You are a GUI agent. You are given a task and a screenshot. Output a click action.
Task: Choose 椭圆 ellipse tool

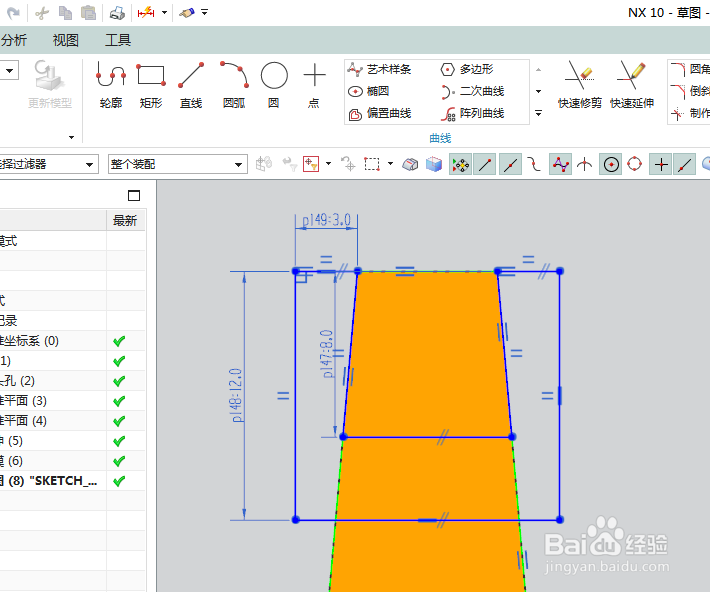[x=369, y=91]
